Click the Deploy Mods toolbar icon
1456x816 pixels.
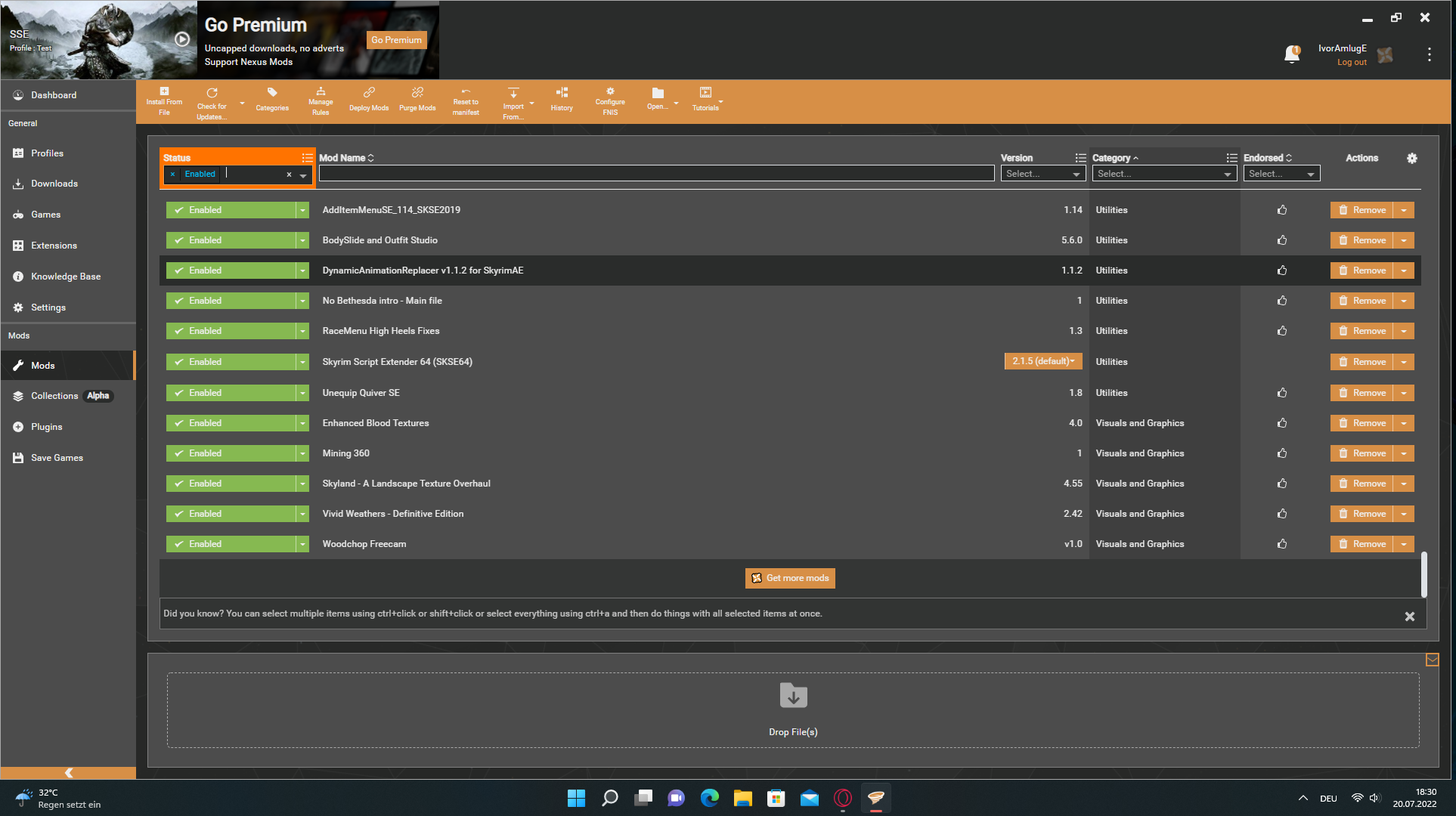point(369,99)
